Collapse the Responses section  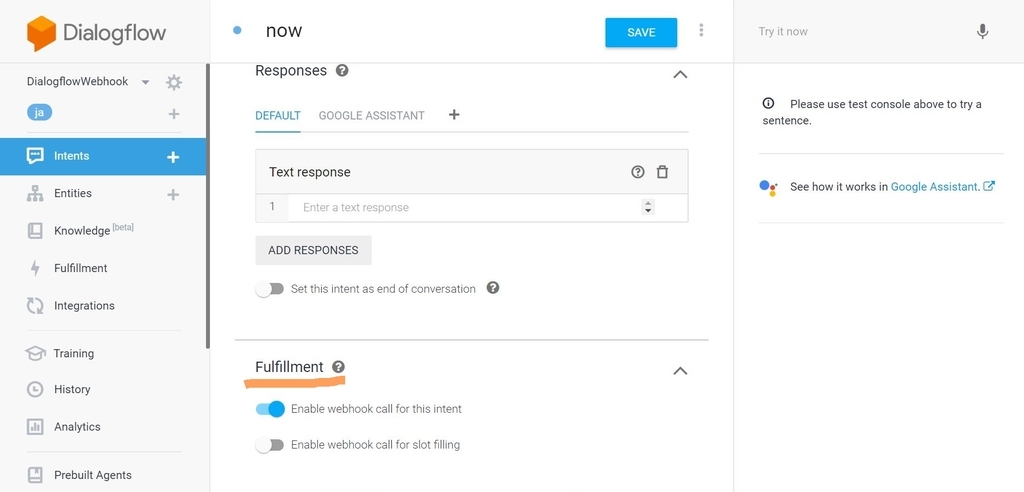click(680, 74)
